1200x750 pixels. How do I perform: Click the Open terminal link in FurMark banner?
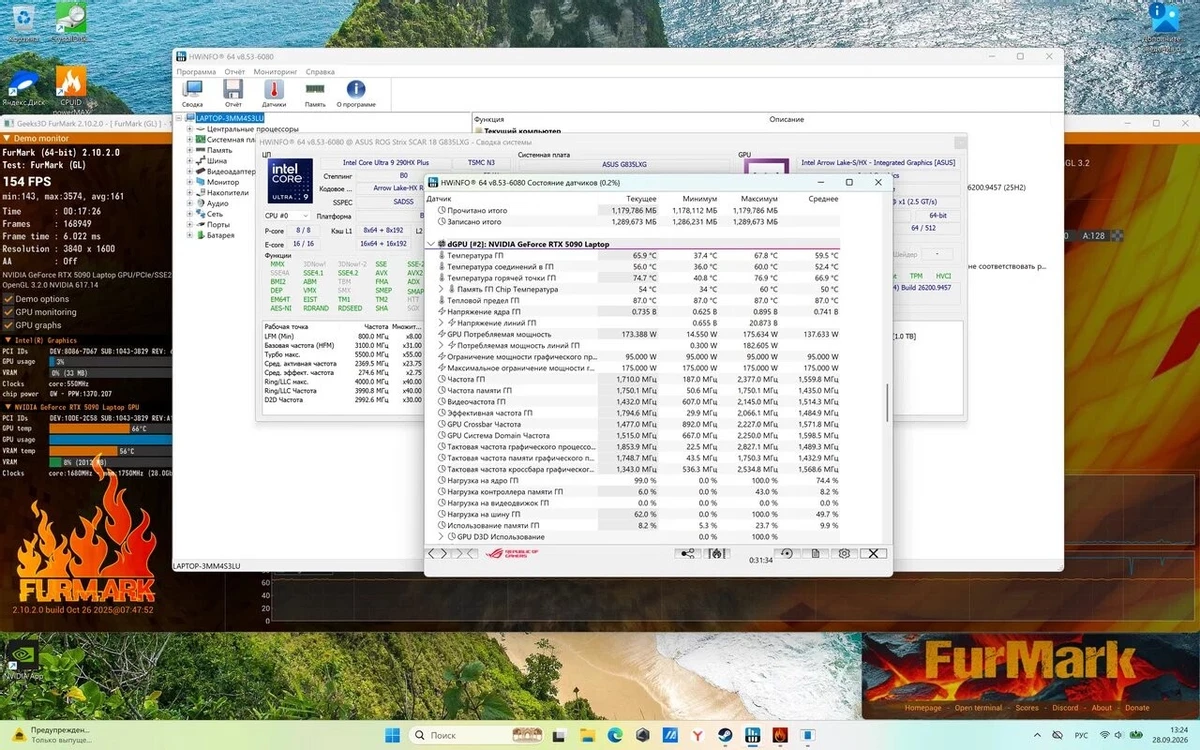pos(978,708)
